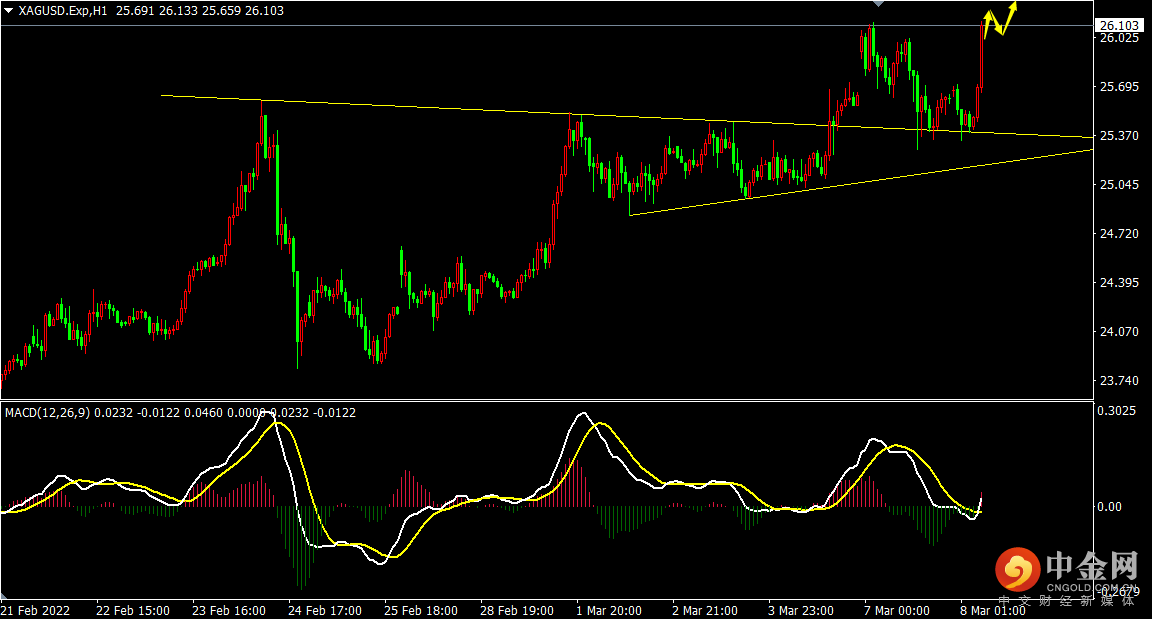Click the 24 Feb 17:00 time label
1152x619 pixels.
pyautogui.click(x=325, y=611)
